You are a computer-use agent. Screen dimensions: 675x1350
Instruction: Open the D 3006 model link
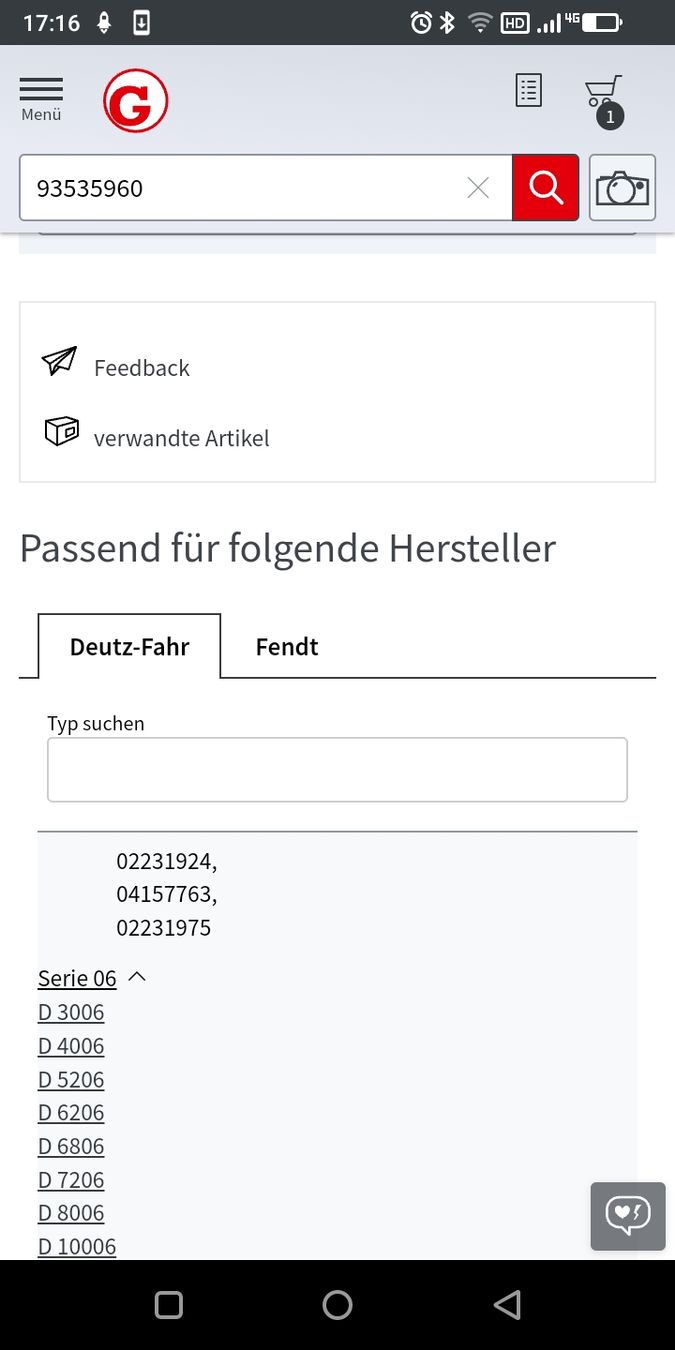pos(71,1012)
